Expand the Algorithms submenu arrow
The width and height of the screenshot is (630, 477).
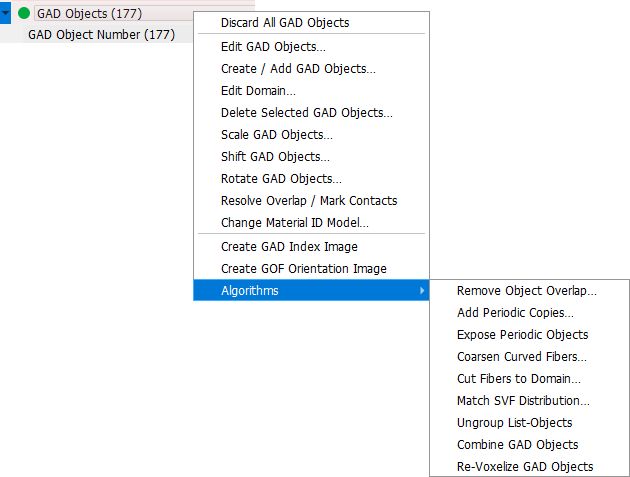point(422,291)
